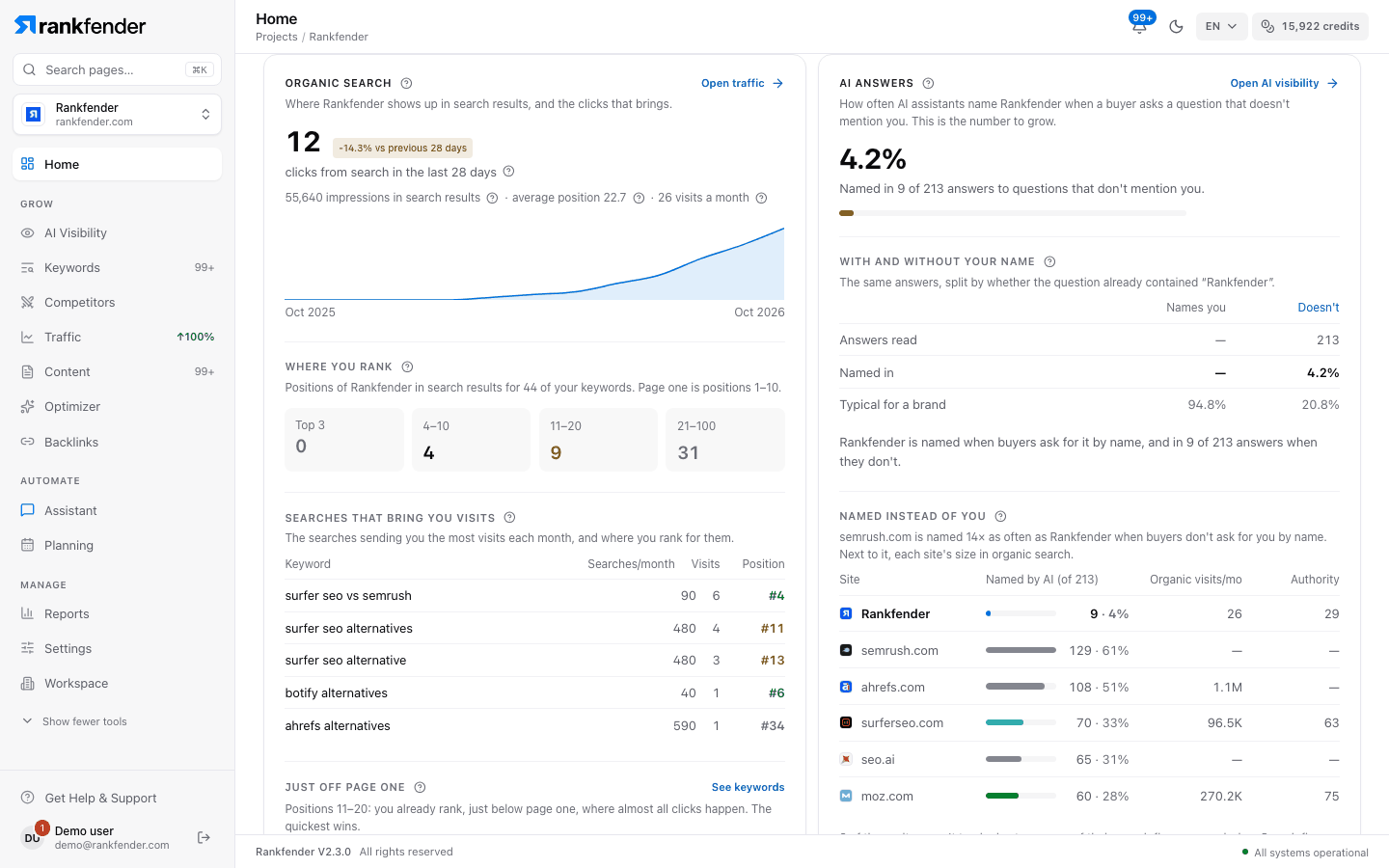Click the Reports bar chart icon
The width and height of the screenshot is (1389, 868).
(27, 613)
